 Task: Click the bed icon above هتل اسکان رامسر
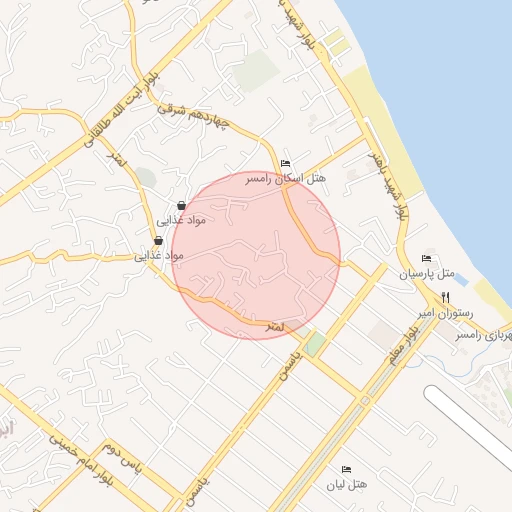coord(286,163)
